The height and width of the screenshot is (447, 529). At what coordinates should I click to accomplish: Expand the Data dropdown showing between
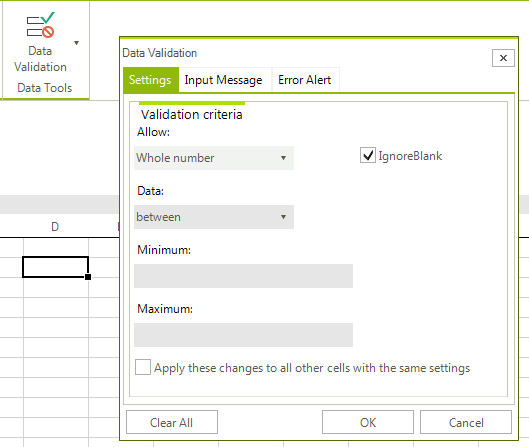point(214,217)
